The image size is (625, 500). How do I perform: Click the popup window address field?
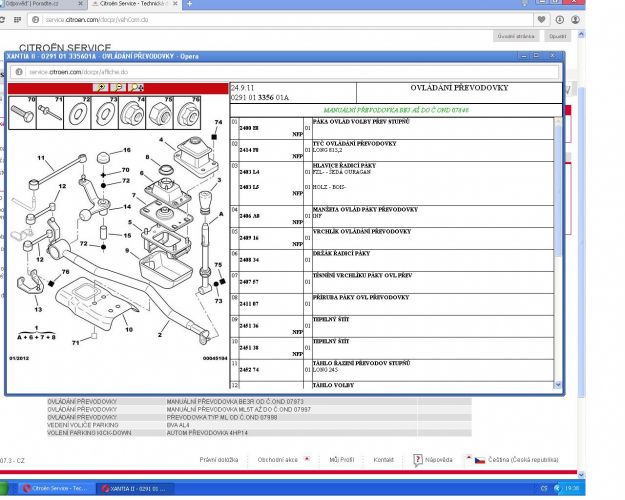tap(285, 72)
